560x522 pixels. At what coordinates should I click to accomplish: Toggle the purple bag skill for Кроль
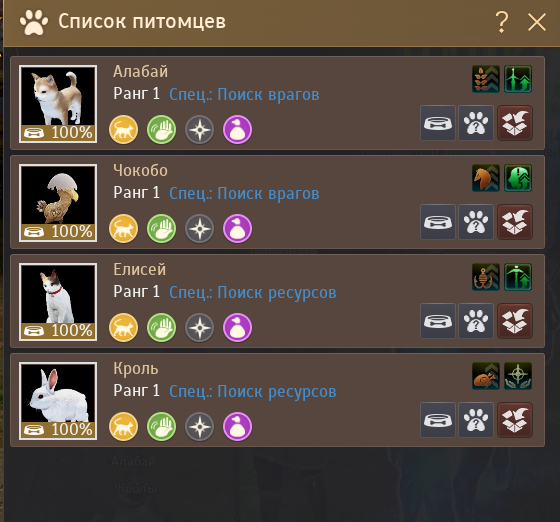pyautogui.click(x=238, y=426)
